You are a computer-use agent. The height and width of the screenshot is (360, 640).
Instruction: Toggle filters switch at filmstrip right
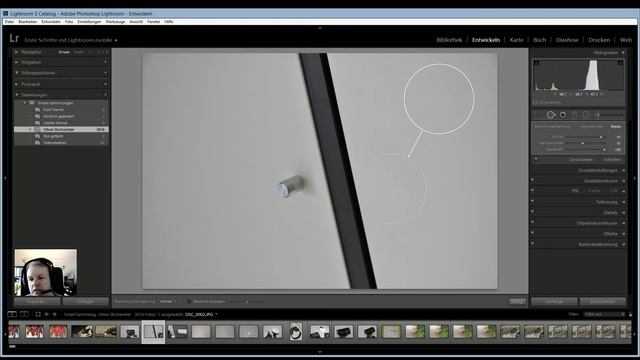631,315
